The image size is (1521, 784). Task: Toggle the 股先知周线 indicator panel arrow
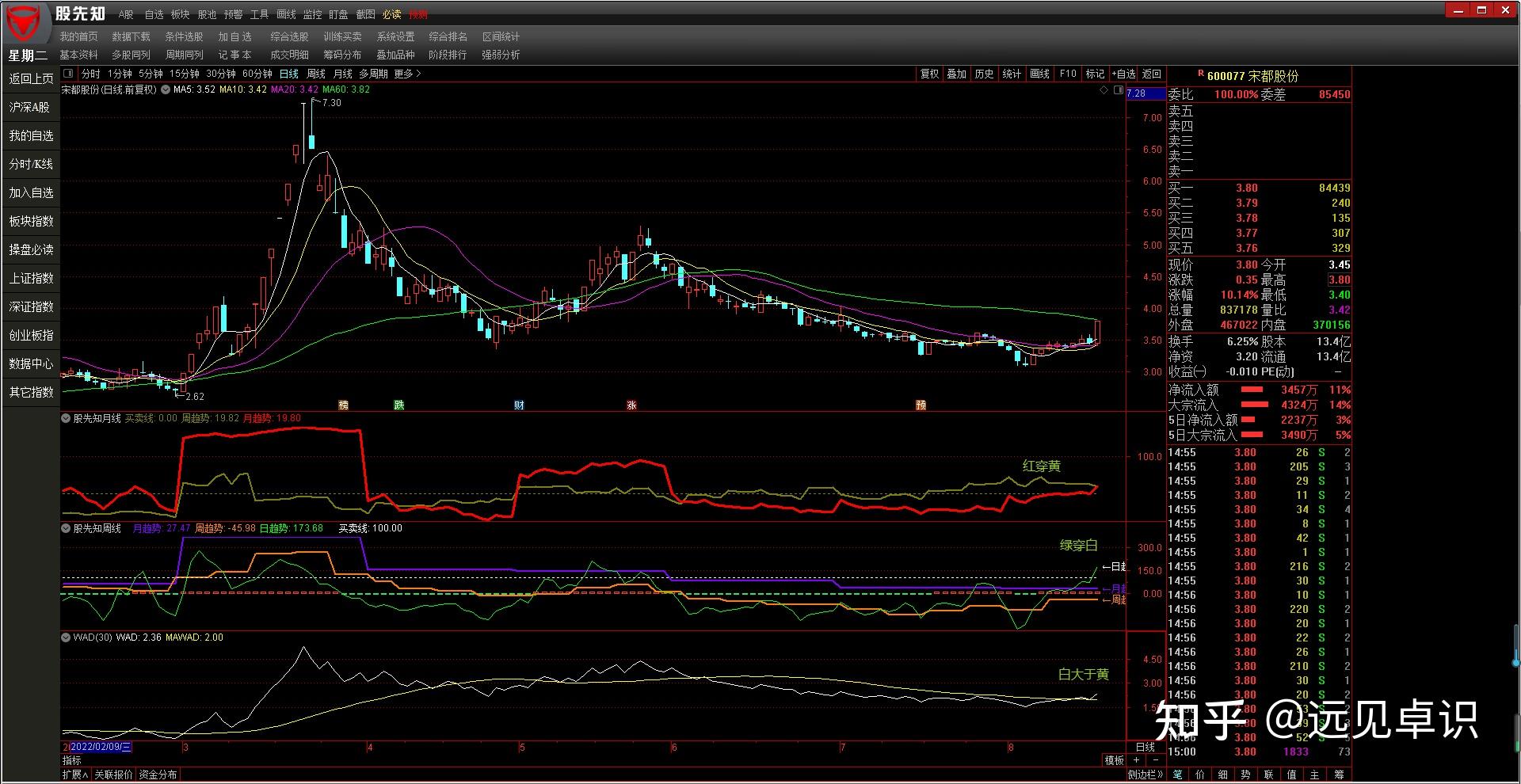(x=67, y=528)
